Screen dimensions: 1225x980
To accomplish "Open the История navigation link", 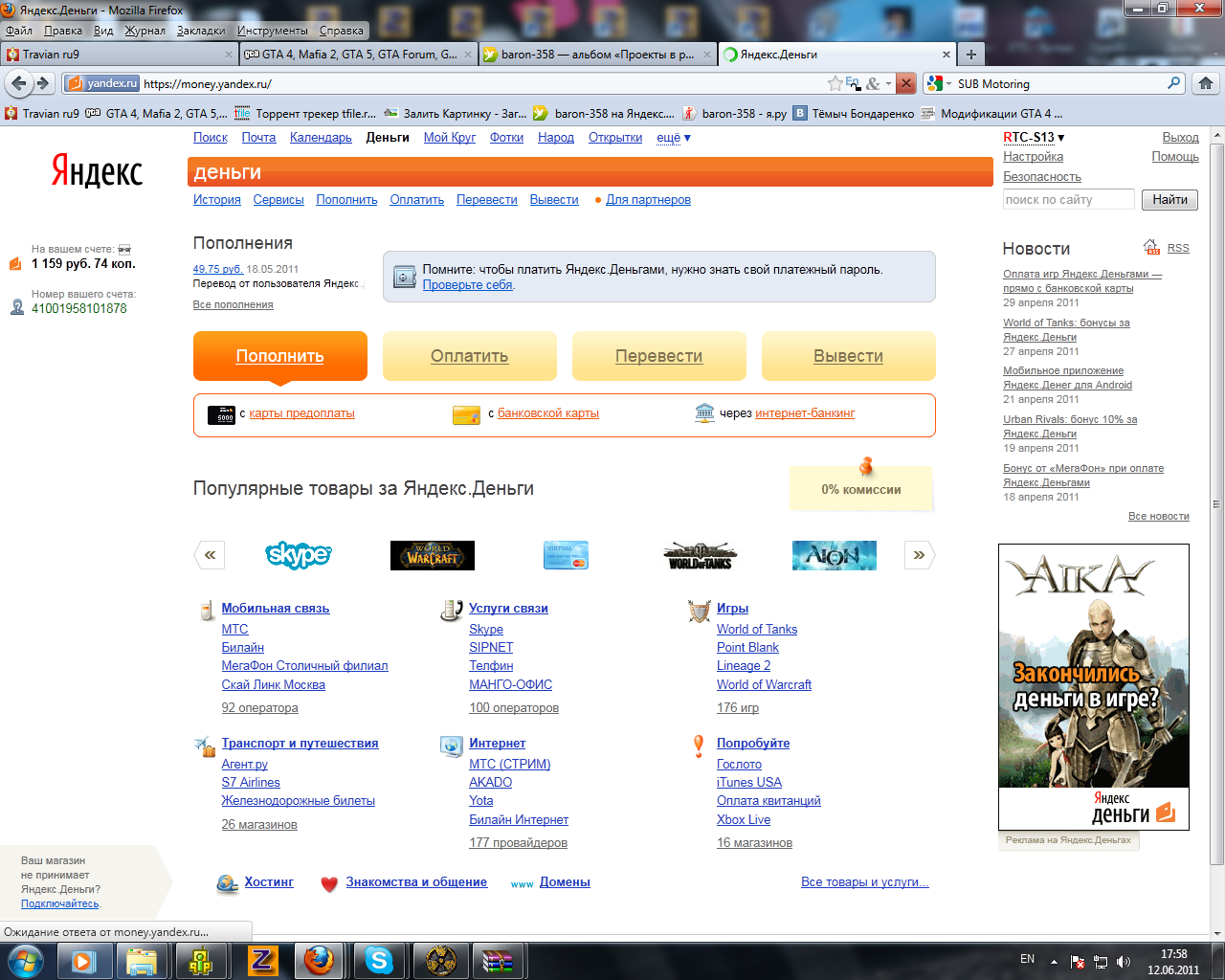I will 217,200.
